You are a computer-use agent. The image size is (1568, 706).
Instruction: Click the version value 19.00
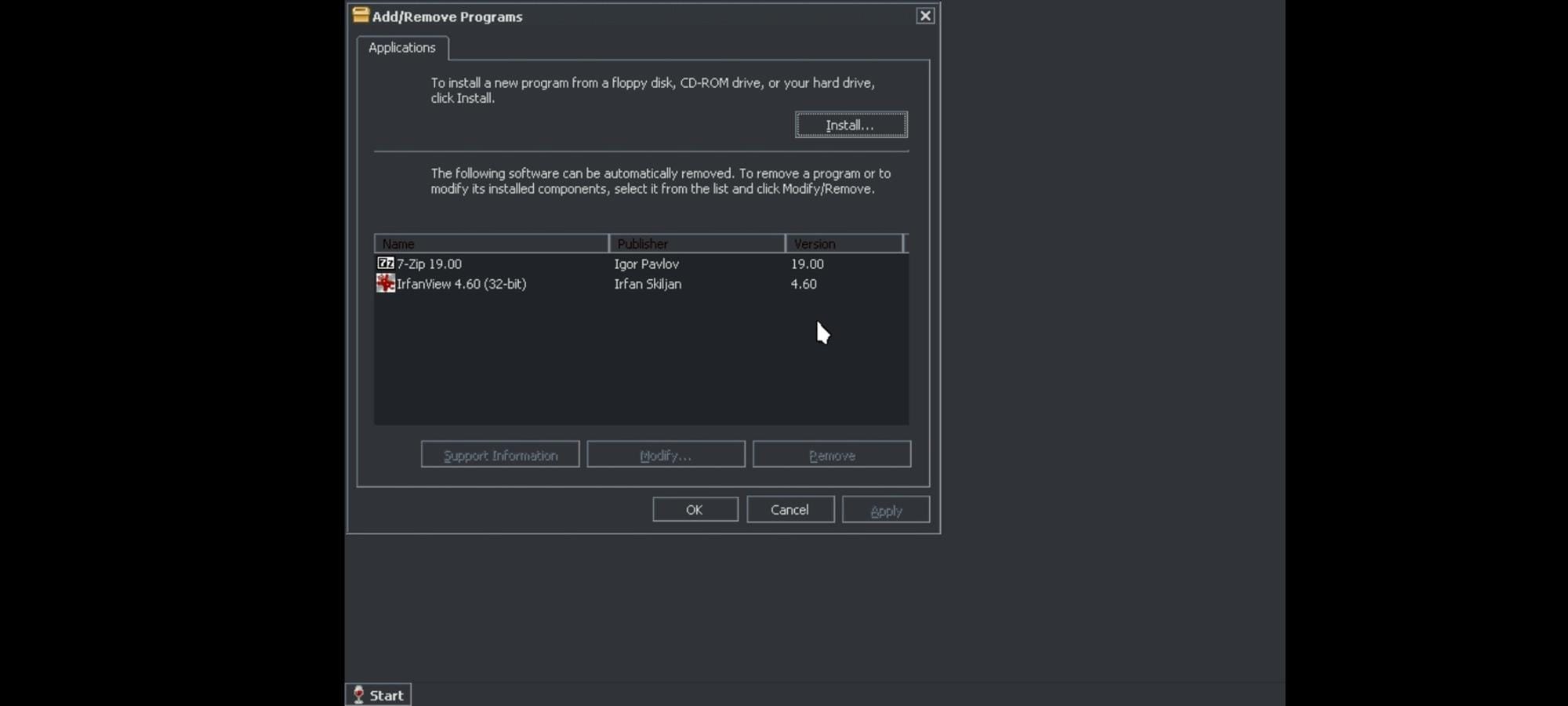coord(807,264)
